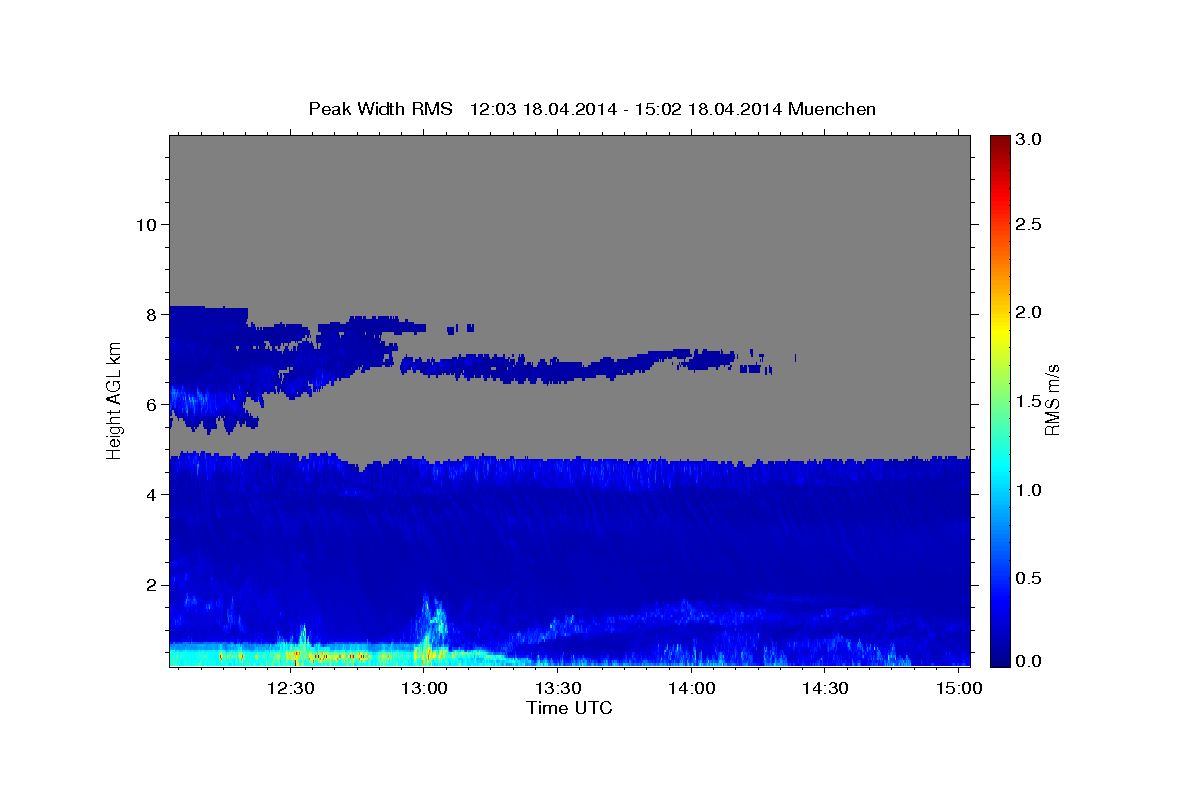Click the 13:30 time tick label

click(558, 688)
